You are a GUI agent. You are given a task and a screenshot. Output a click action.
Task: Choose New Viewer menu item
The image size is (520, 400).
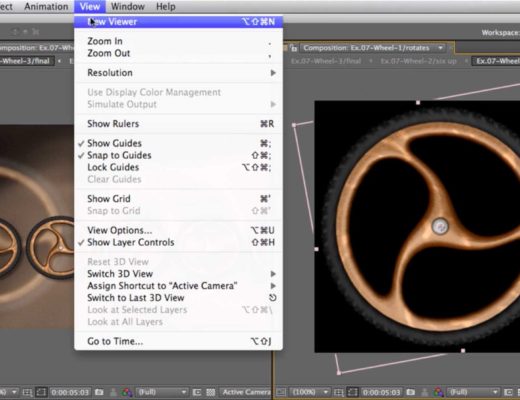click(179, 22)
